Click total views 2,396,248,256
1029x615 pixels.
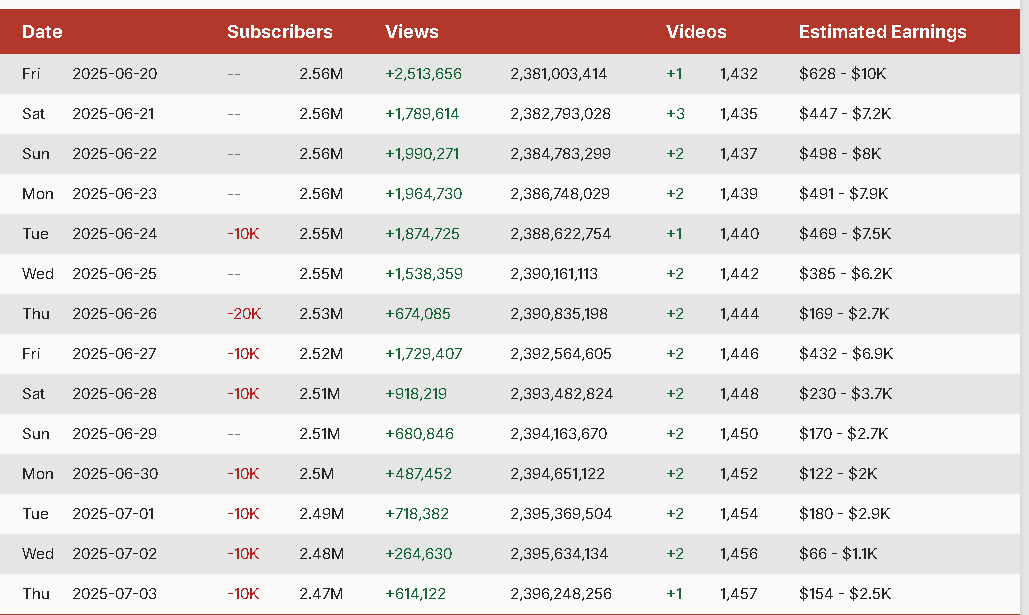[x=561, y=594]
